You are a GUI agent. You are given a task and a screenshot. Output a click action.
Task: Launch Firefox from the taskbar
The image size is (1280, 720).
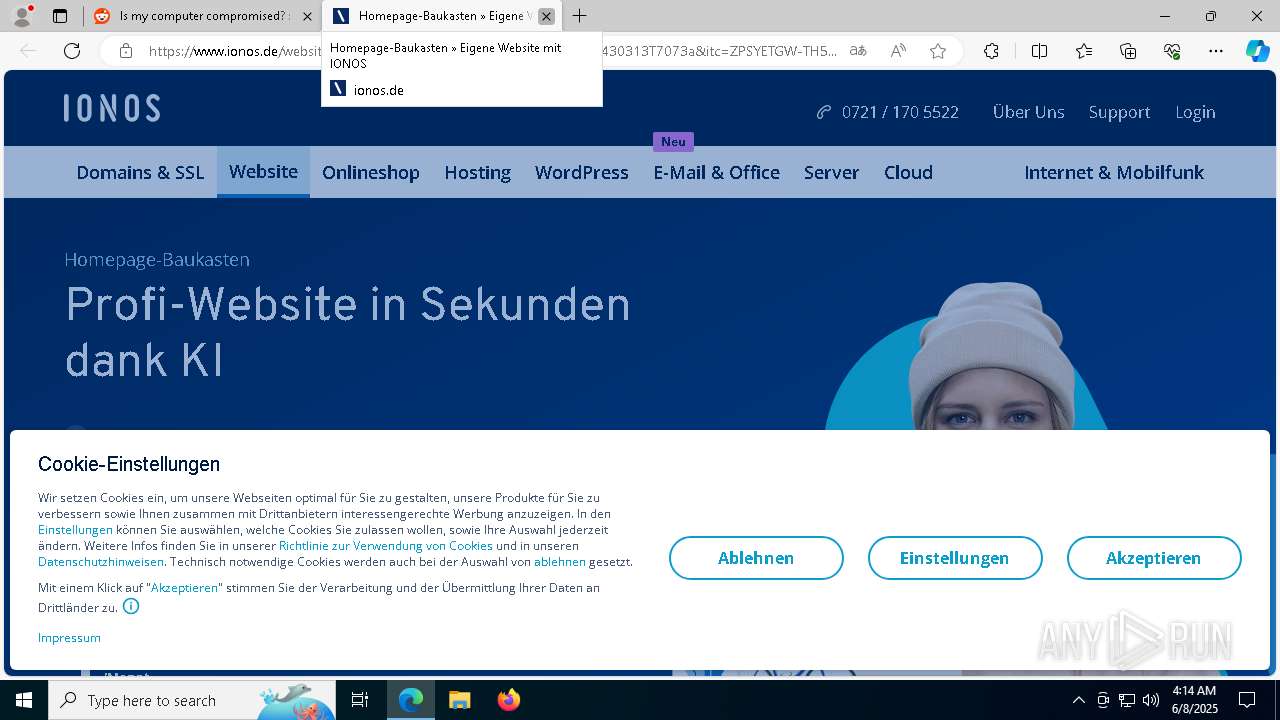[508, 700]
